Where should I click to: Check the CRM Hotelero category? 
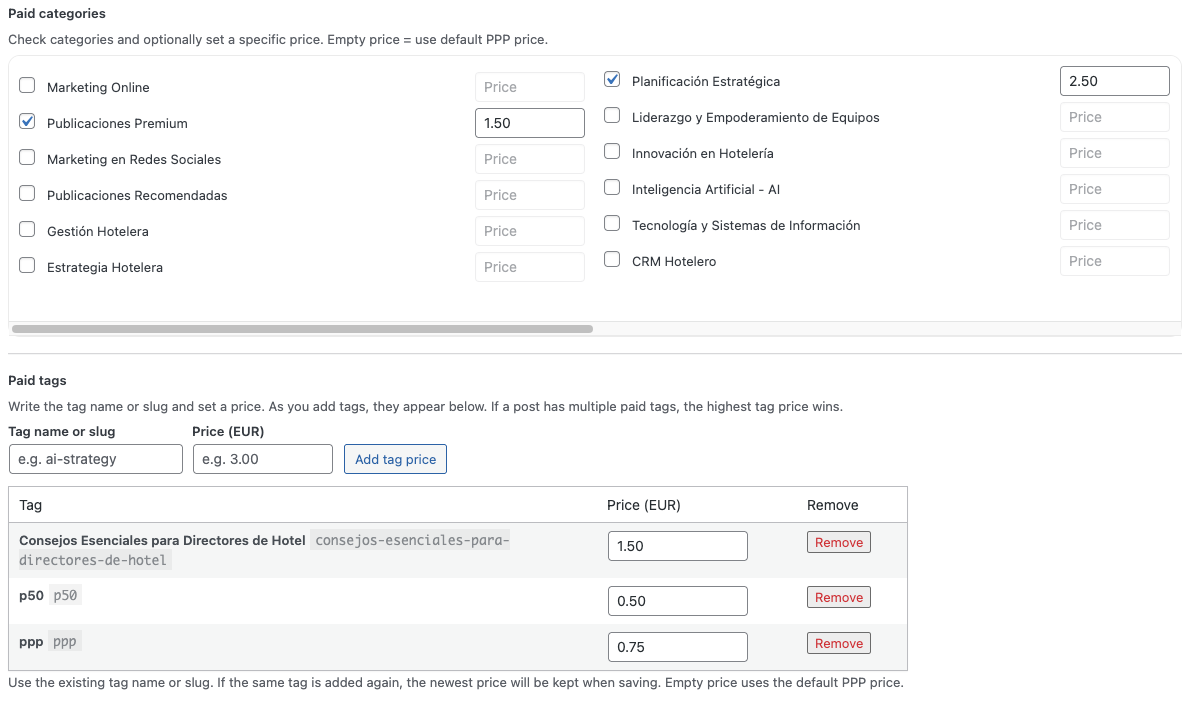(611, 258)
